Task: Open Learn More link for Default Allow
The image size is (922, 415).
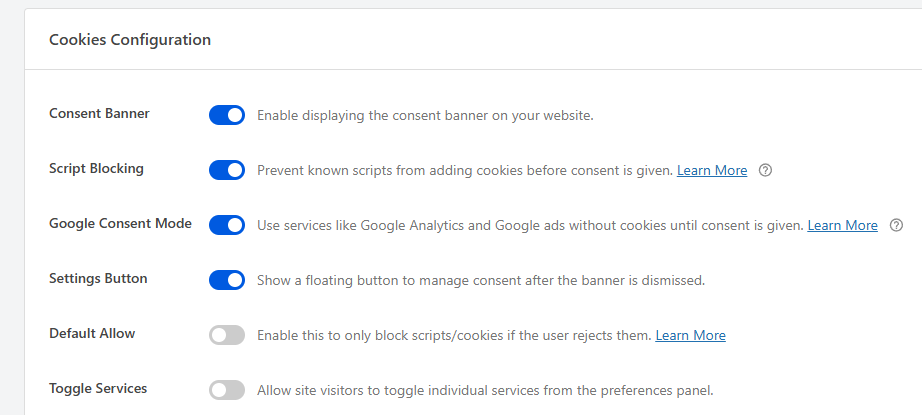Action: 690,335
